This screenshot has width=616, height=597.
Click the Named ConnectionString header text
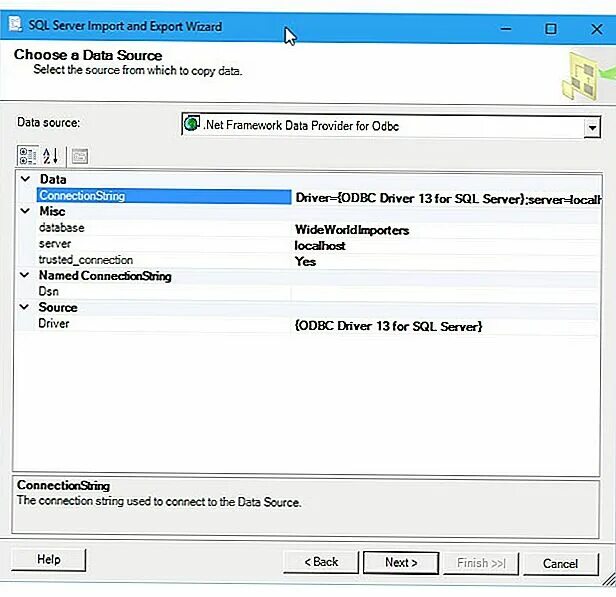tap(105, 276)
